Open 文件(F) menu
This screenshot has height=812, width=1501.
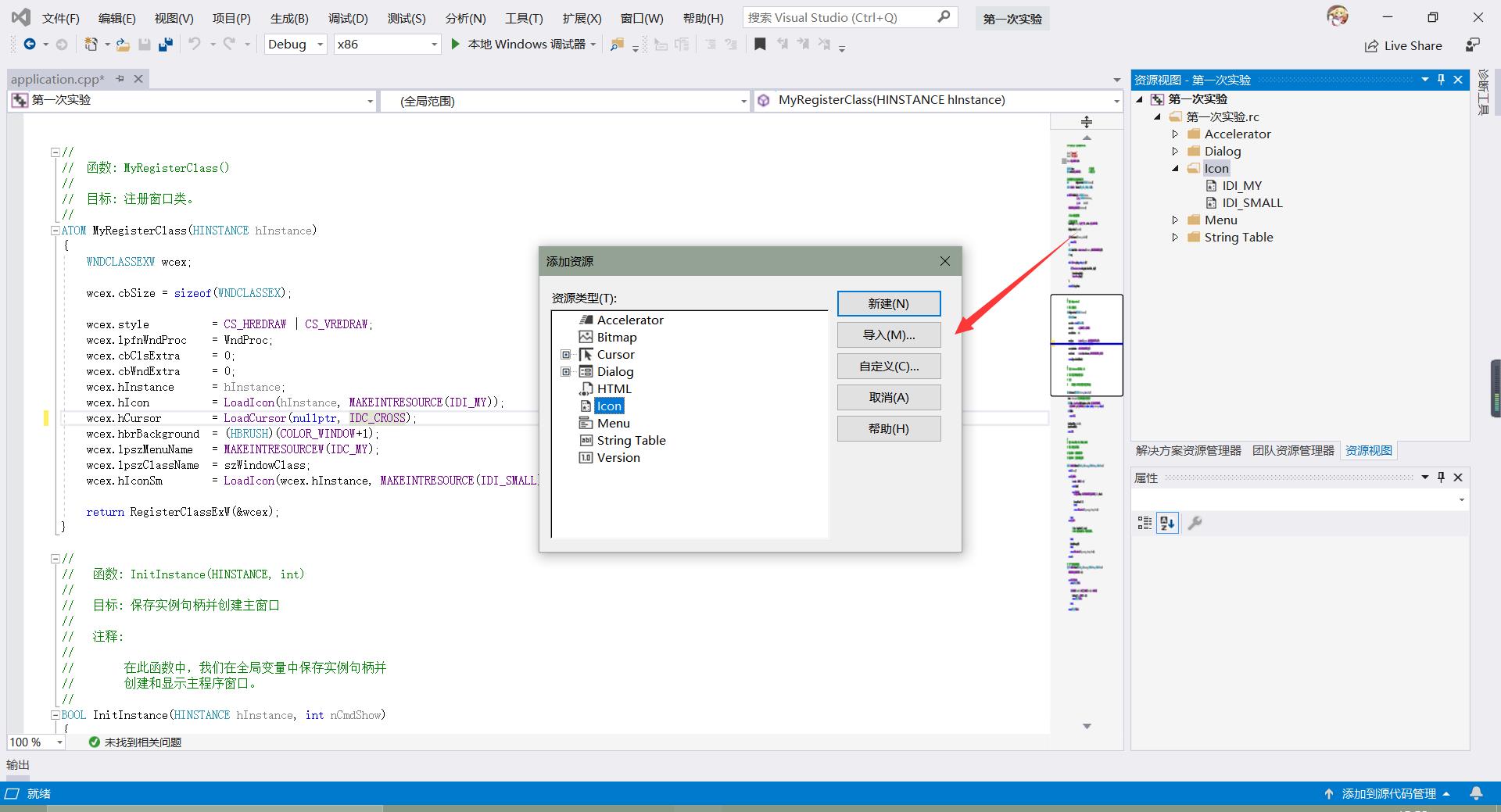(60, 18)
